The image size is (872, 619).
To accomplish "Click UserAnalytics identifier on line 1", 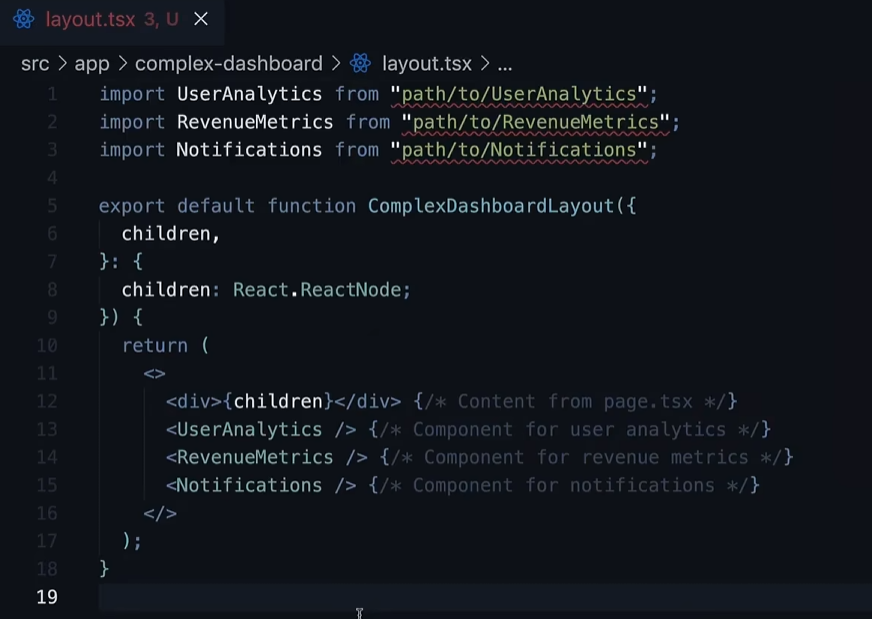I will pyautogui.click(x=249, y=95).
